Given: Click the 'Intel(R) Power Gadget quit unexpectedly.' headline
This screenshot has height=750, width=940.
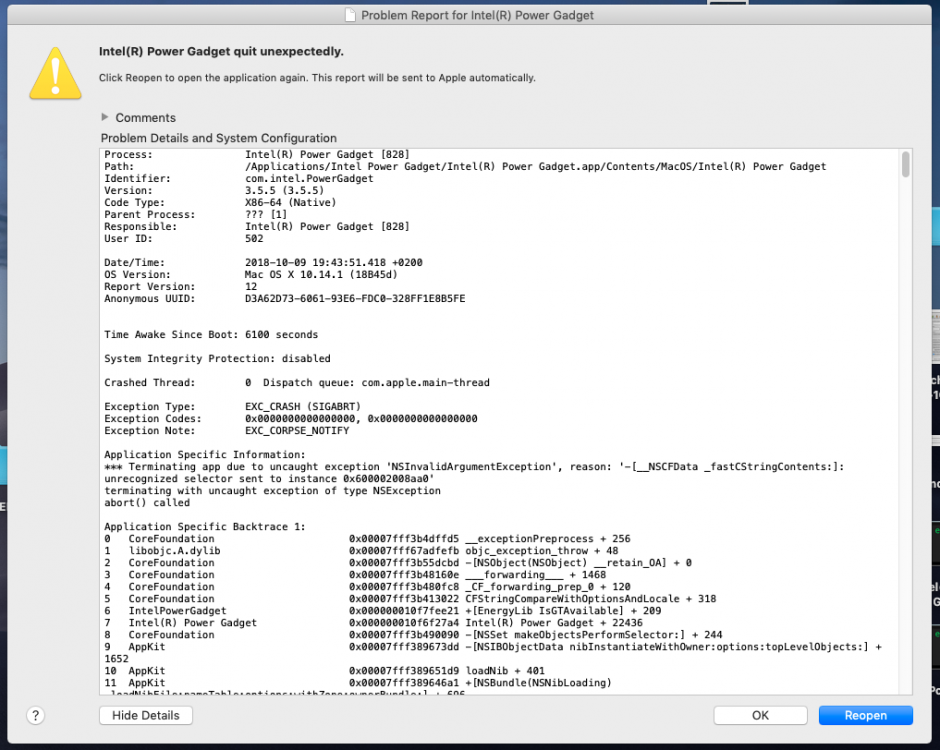Looking at the screenshot, I should point(221,52).
